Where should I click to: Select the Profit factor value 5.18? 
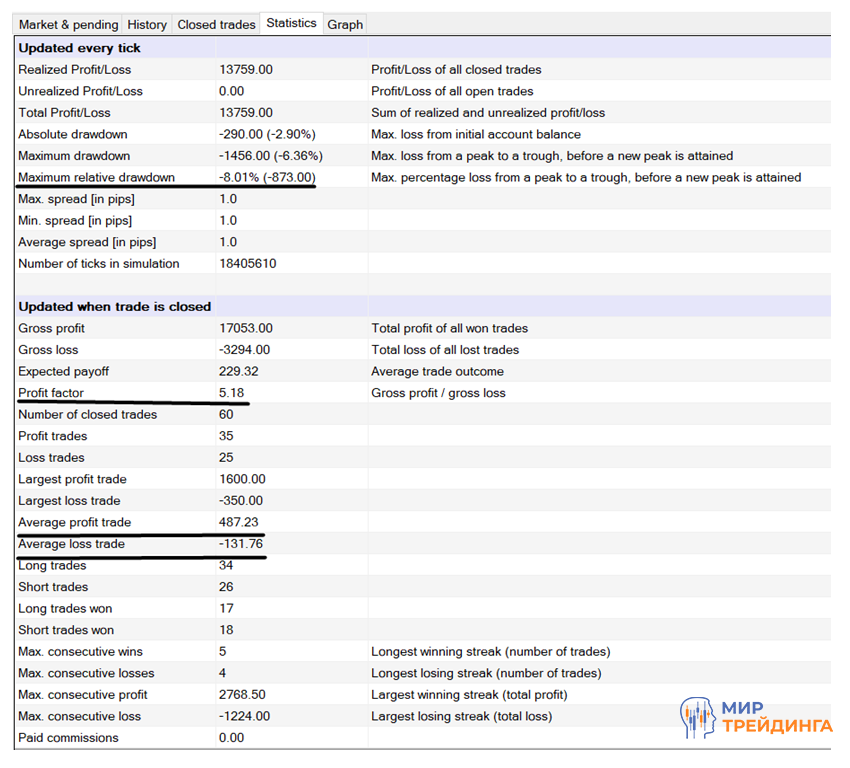[x=232, y=393]
